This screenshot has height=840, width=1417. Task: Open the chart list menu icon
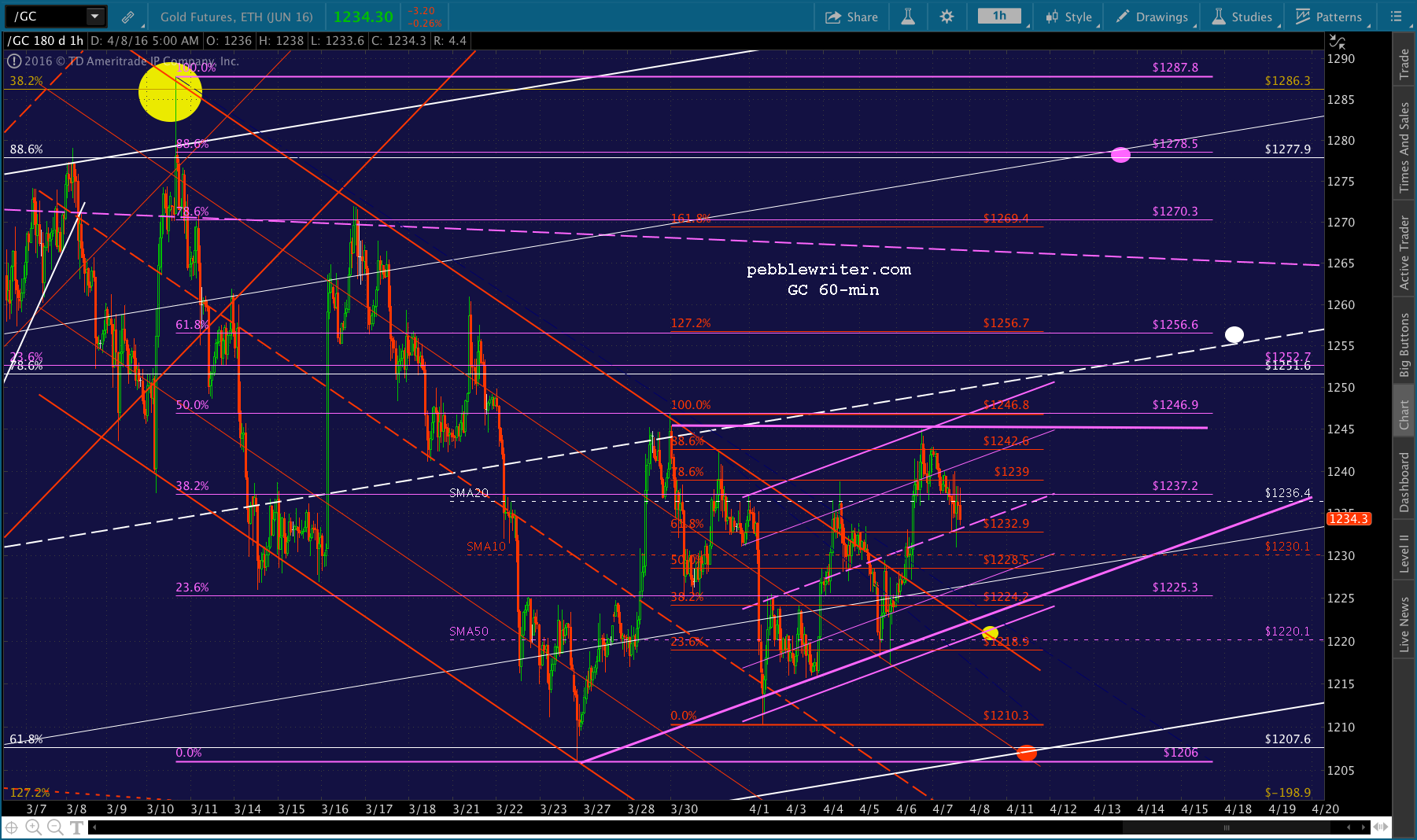(x=1397, y=17)
